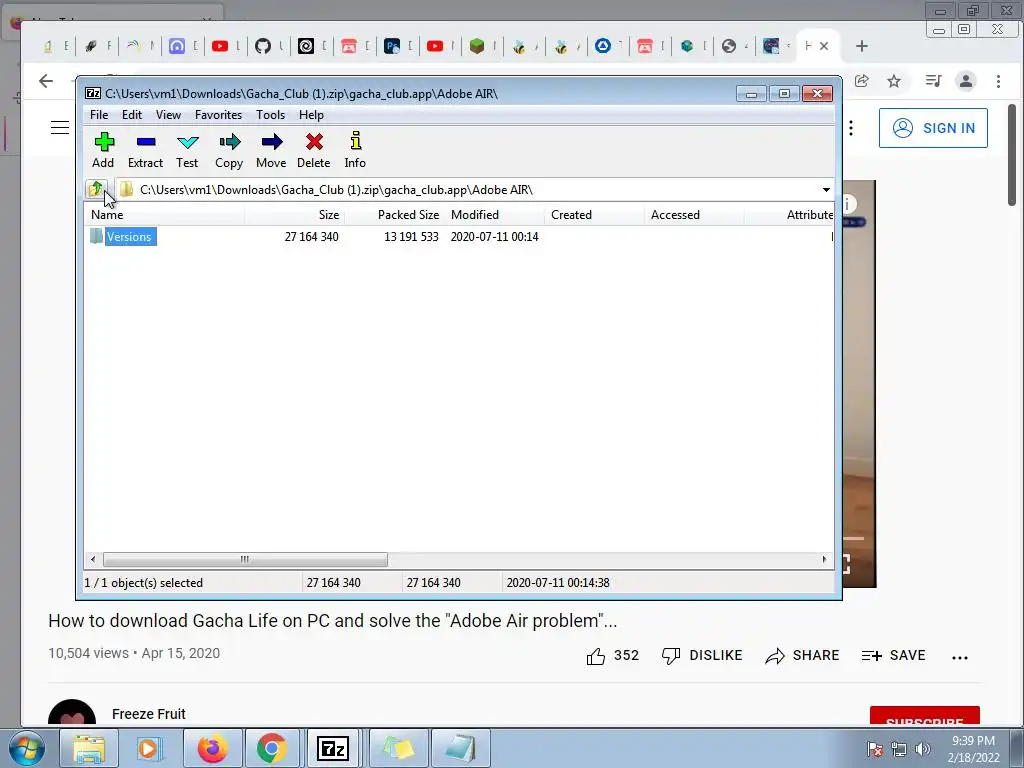This screenshot has width=1024, height=768.
Task: Bookmark this page with the star icon
Action: pos(894,81)
